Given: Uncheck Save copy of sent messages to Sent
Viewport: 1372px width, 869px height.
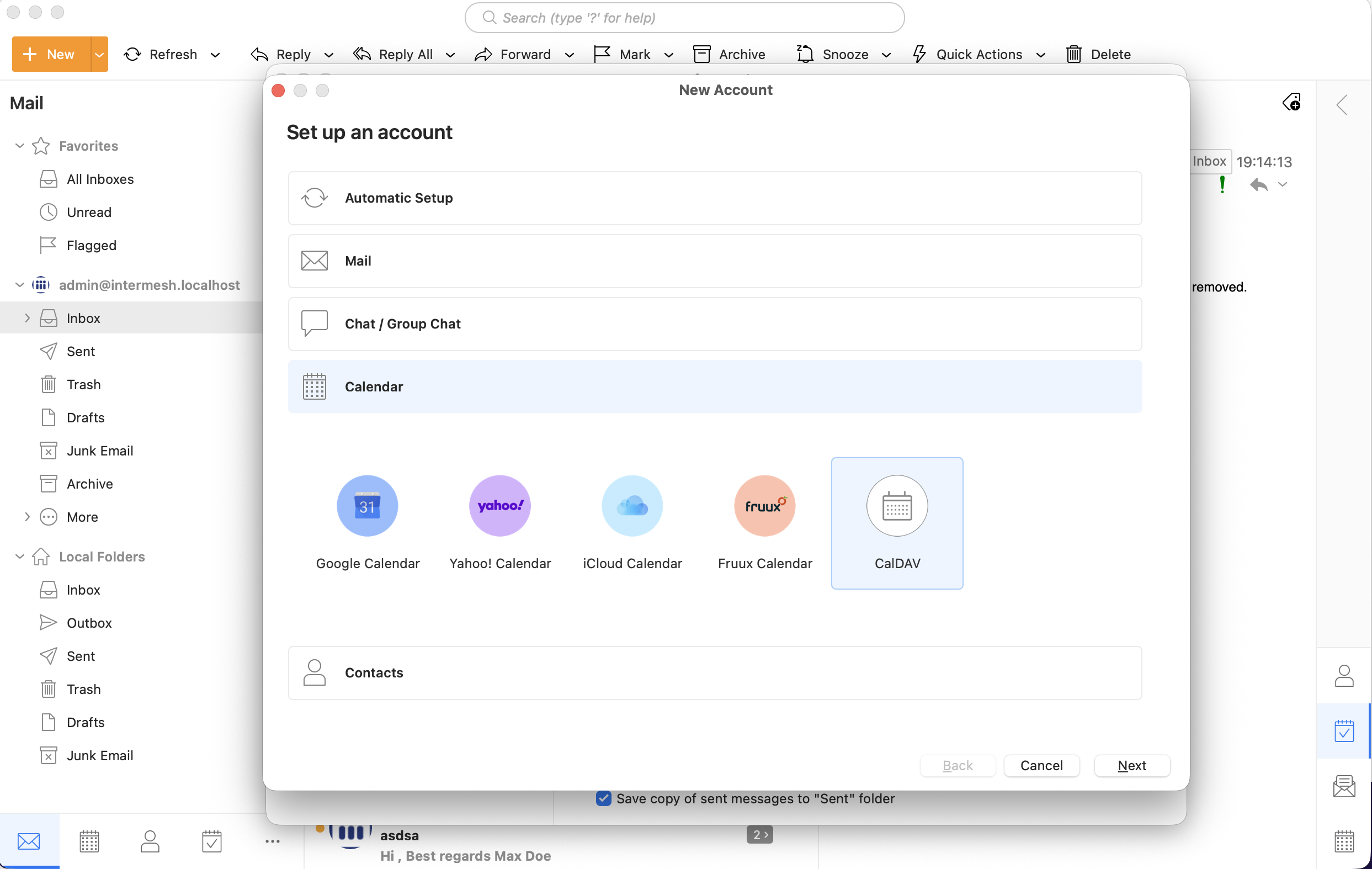Looking at the screenshot, I should tap(603, 798).
